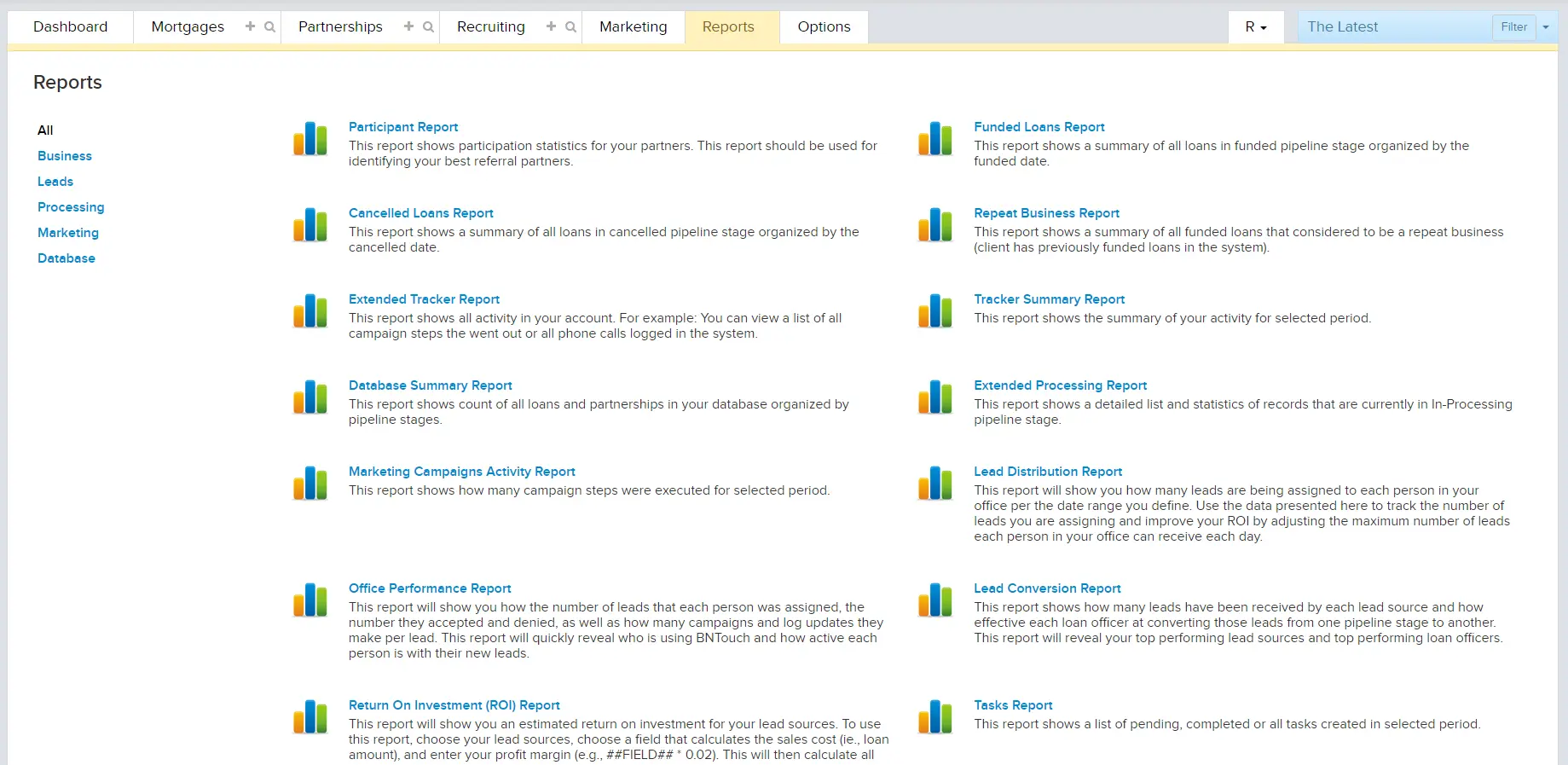Viewport: 1568px width, 765px height.
Task: Search mortgages with the magnifier icon
Action: click(x=269, y=26)
